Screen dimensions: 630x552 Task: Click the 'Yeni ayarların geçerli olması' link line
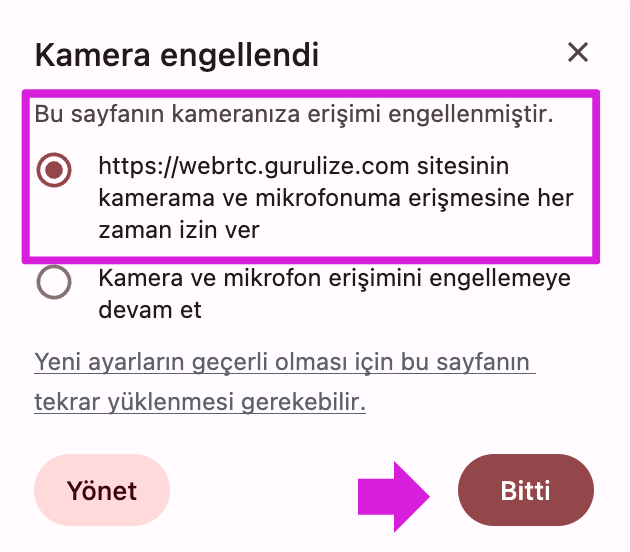[284, 363]
